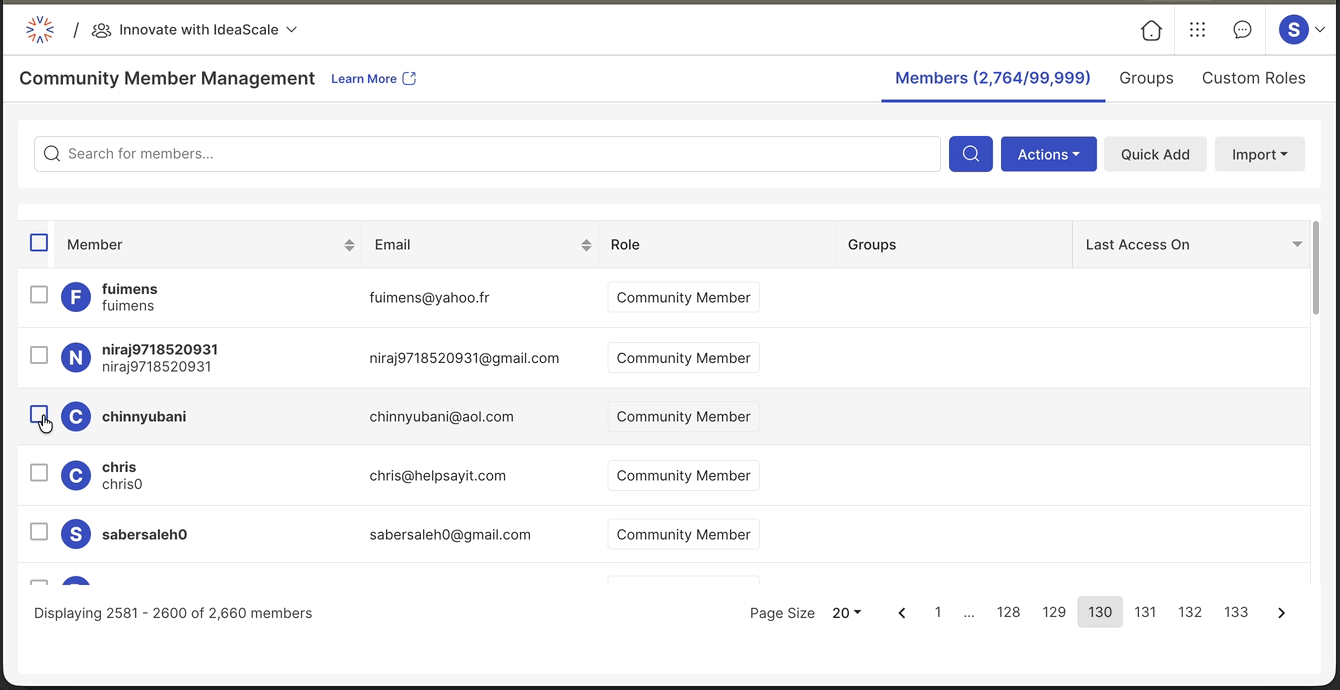Click the S profile avatar
The height and width of the screenshot is (690, 1340).
click(x=1294, y=30)
